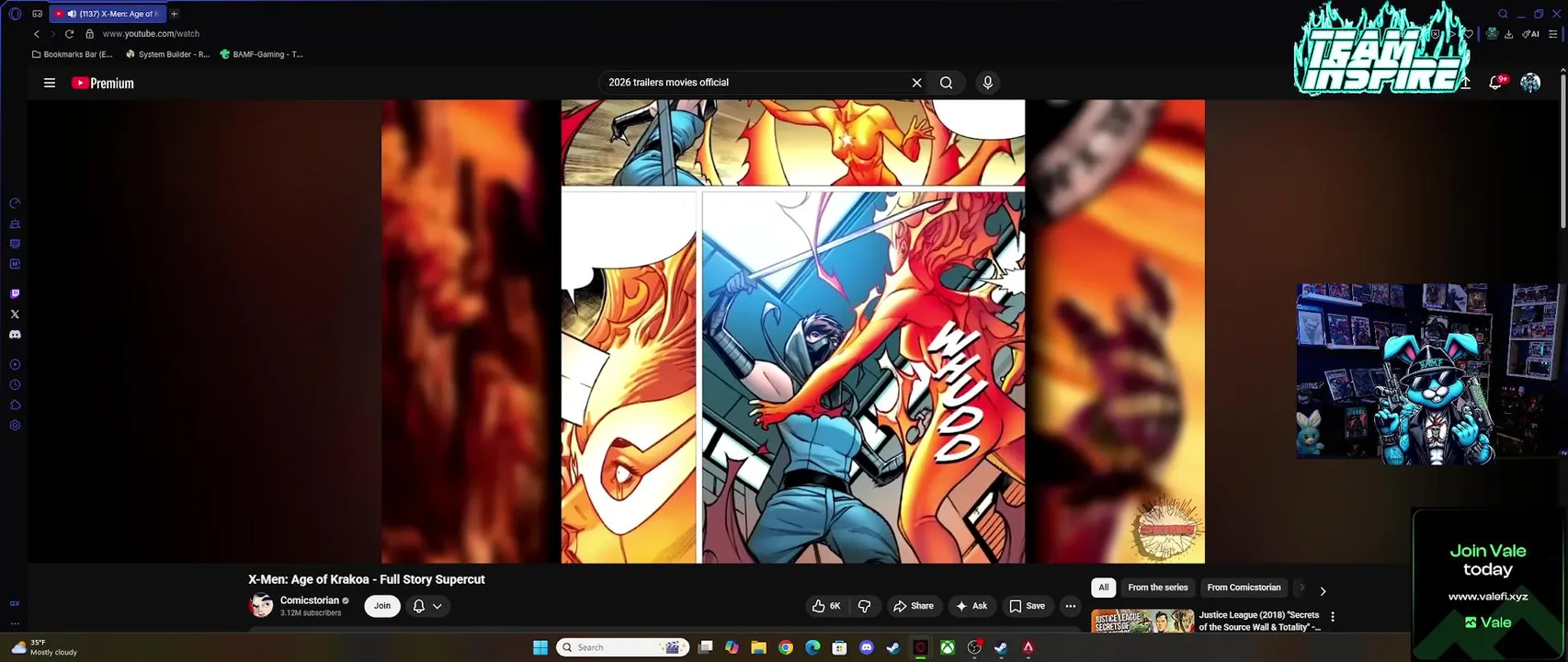Go back in browser history
Viewport: 1568px width, 662px height.
(x=37, y=34)
